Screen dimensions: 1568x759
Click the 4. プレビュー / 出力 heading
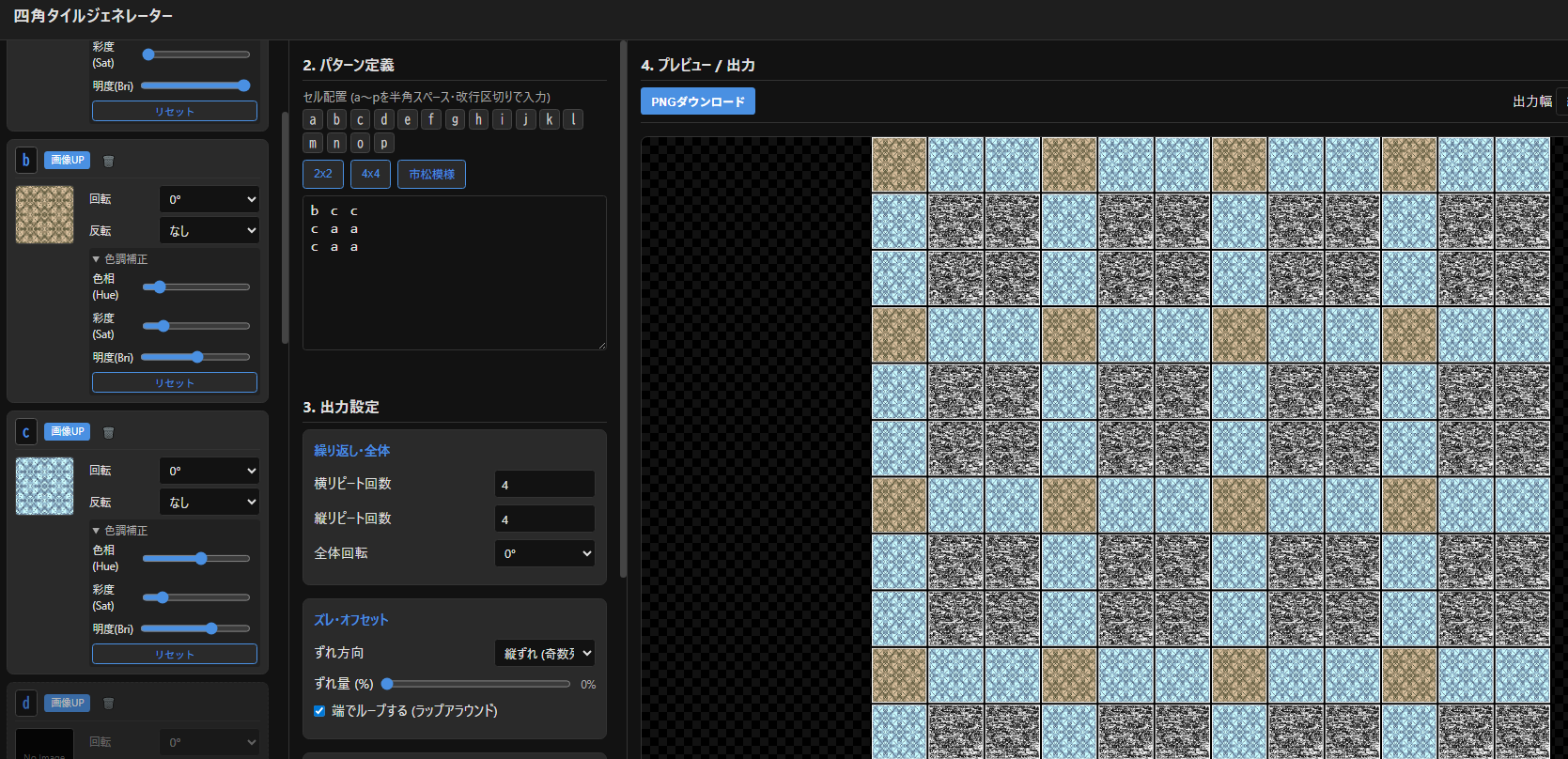(x=698, y=65)
